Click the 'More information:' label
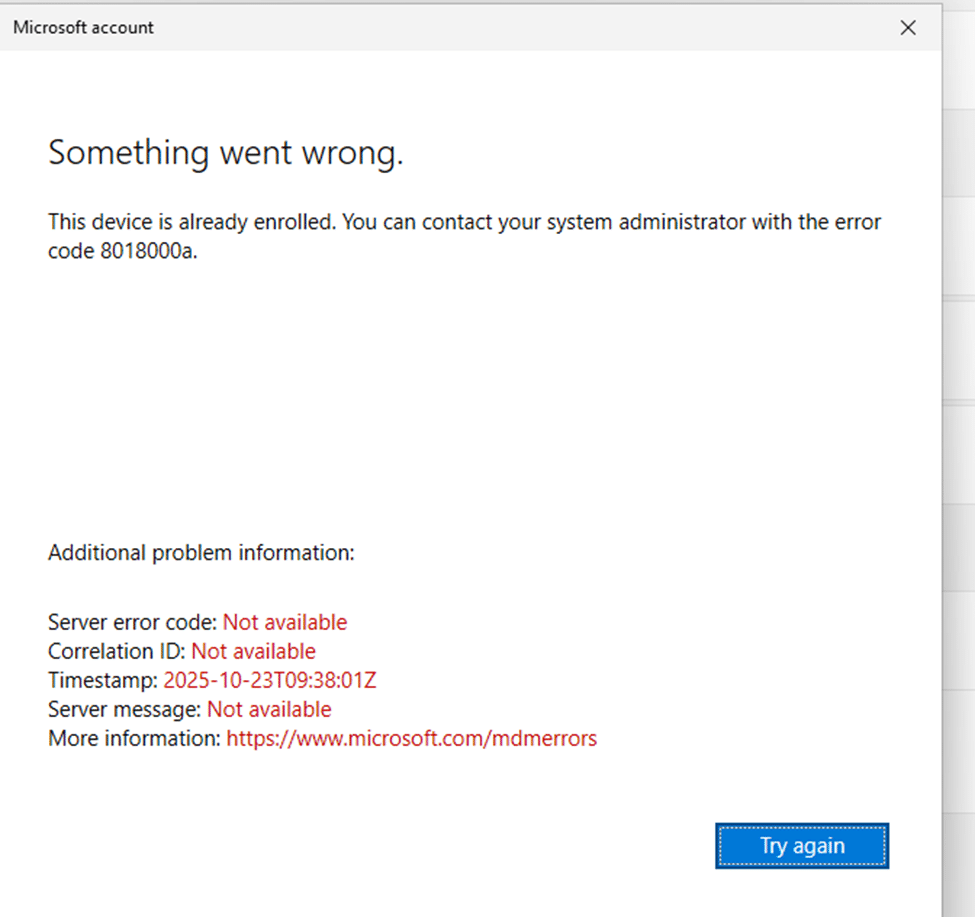Screen dimensions: 975x917 point(134,739)
